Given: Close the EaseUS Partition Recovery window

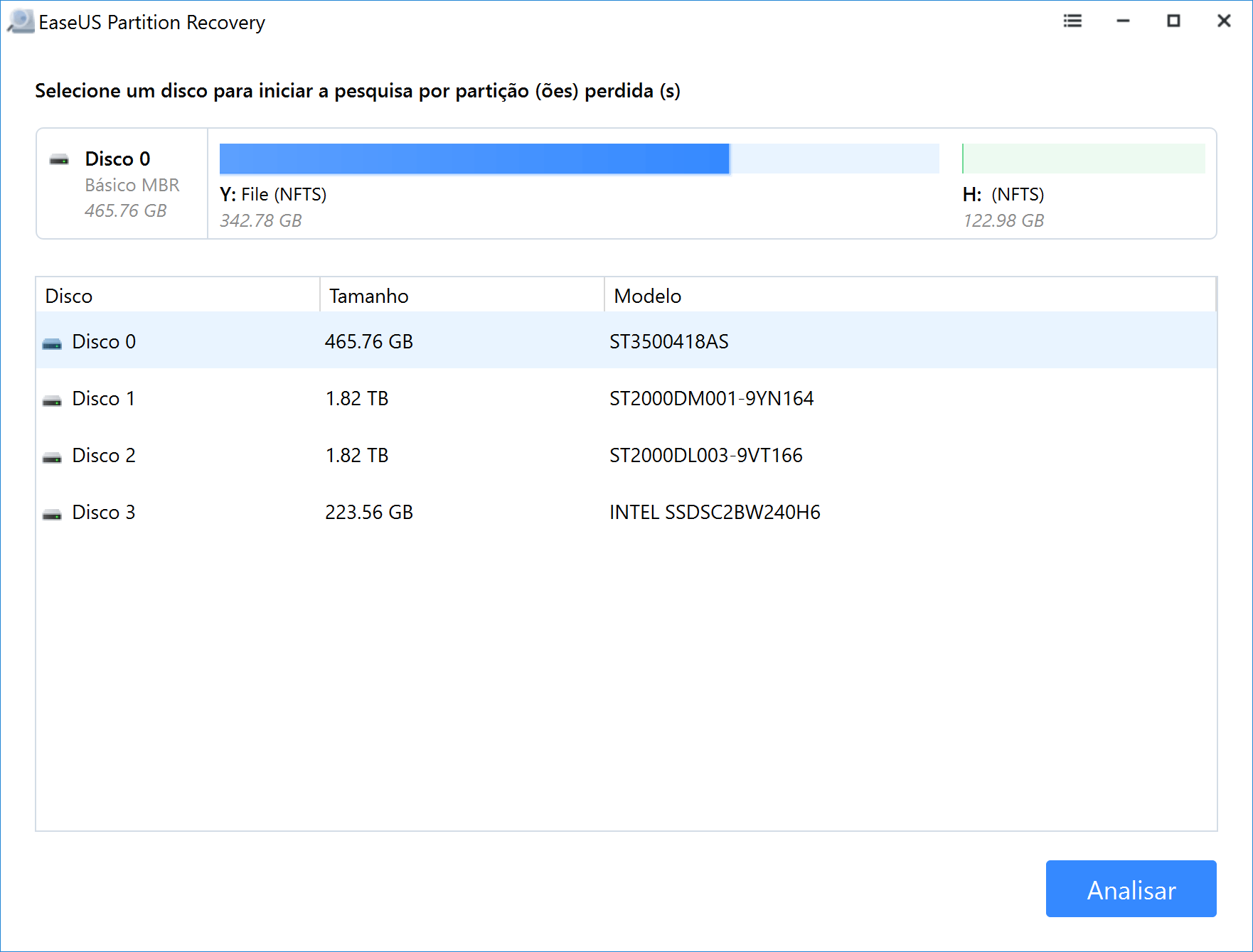Looking at the screenshot, I should click(1224, 21).
